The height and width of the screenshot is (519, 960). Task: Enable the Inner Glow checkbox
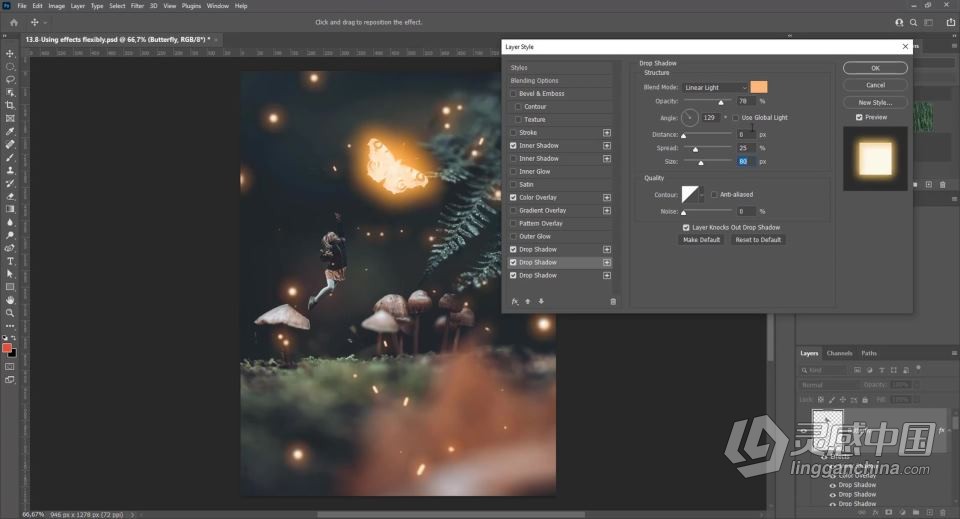coord(513,172)
